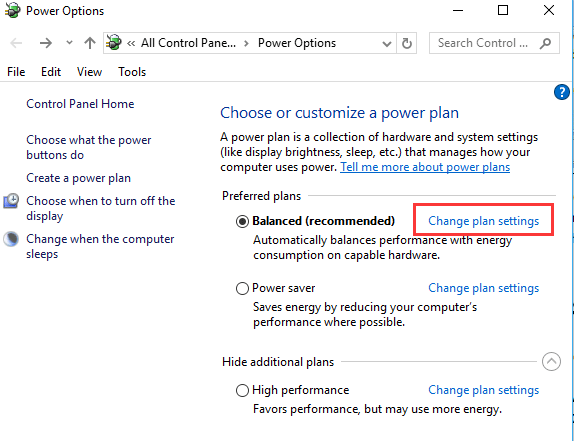Open the Tools menu
Screen dimensions: 574x441
point(132,72)
